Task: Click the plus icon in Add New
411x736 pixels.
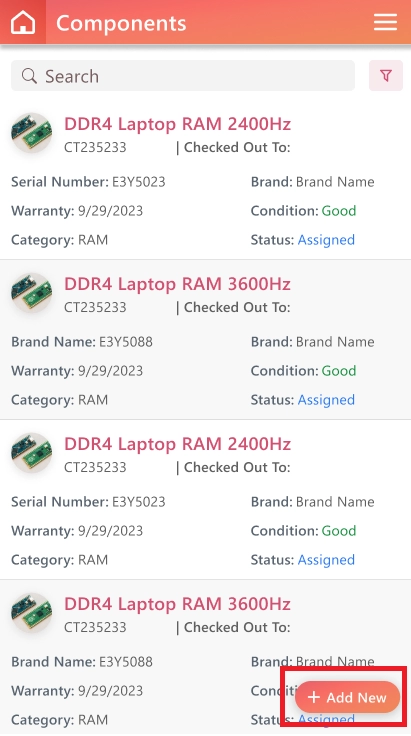Action: 313,698
